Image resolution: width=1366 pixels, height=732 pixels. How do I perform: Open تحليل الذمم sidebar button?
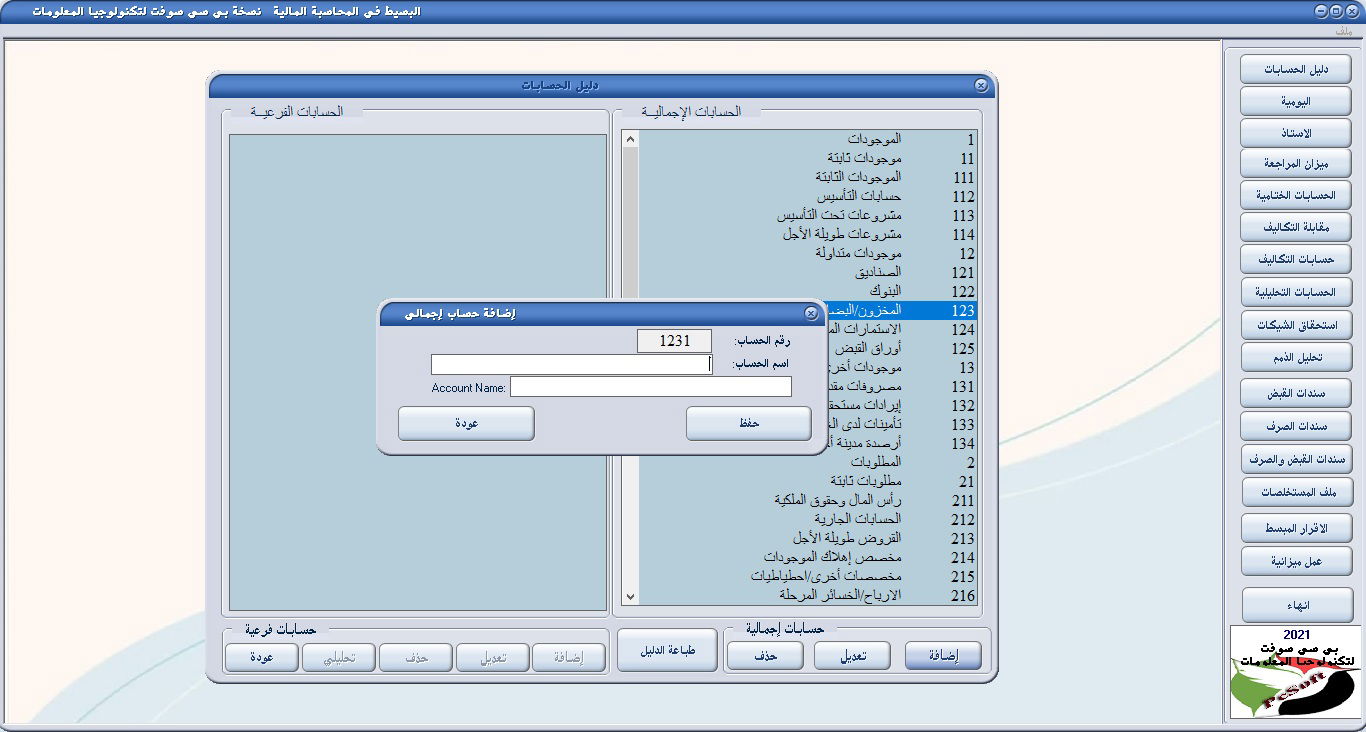[1296, 357]
